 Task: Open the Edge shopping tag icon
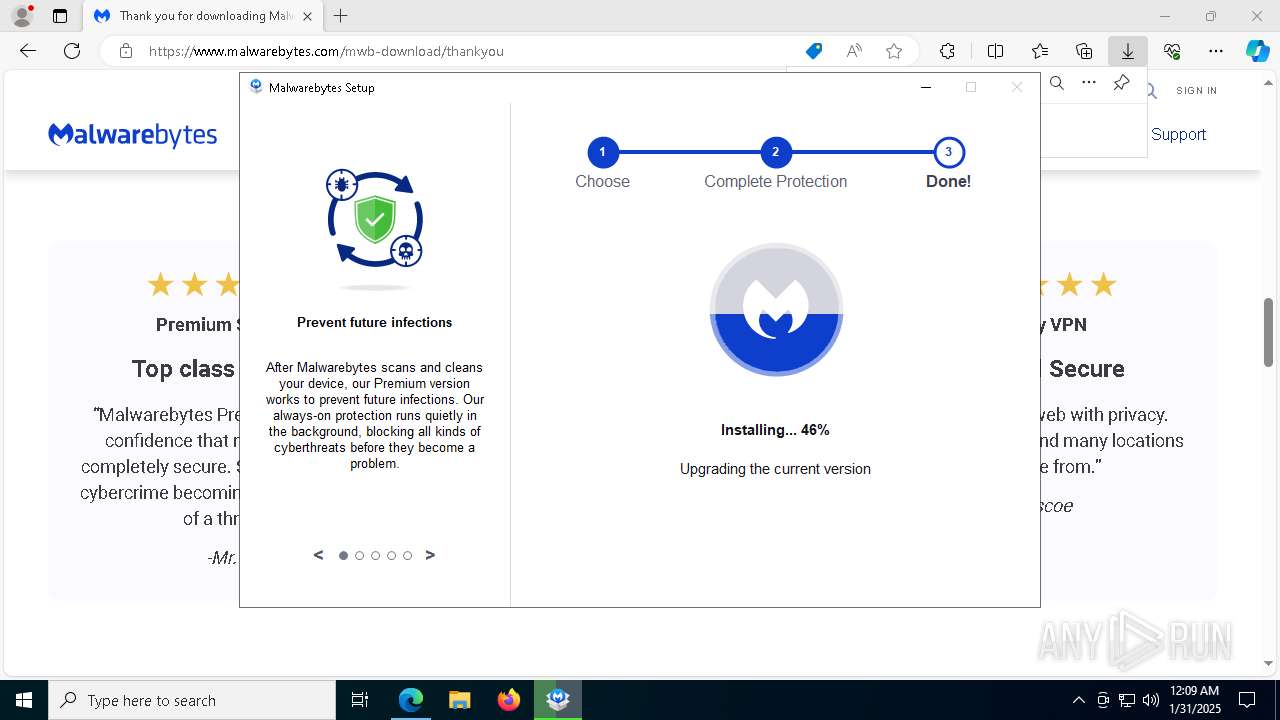pos(814,51)
